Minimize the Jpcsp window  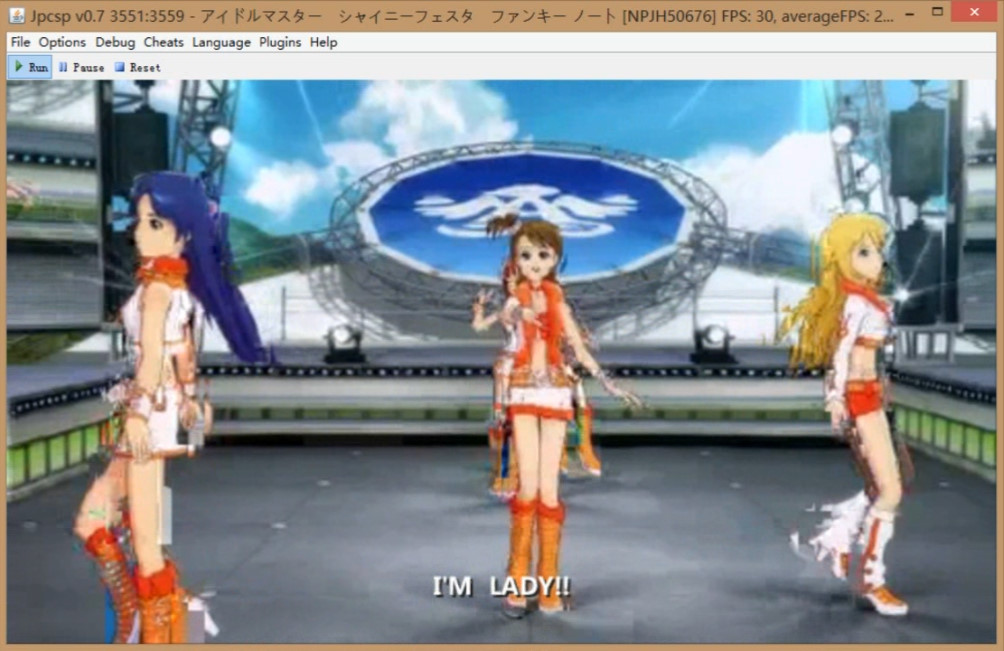pyautogui.click(x=910, y=14)
